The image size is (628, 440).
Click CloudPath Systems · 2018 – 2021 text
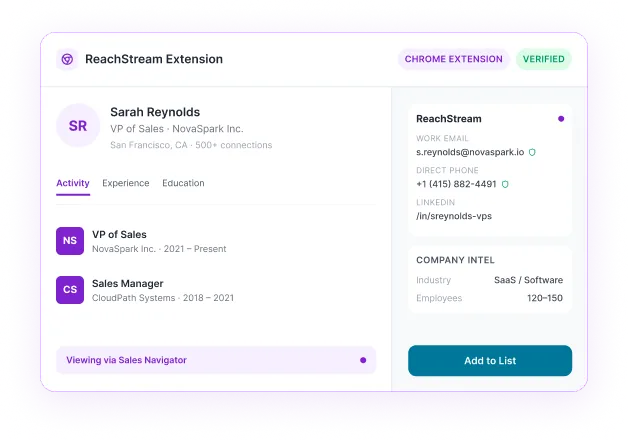(163, 298)
